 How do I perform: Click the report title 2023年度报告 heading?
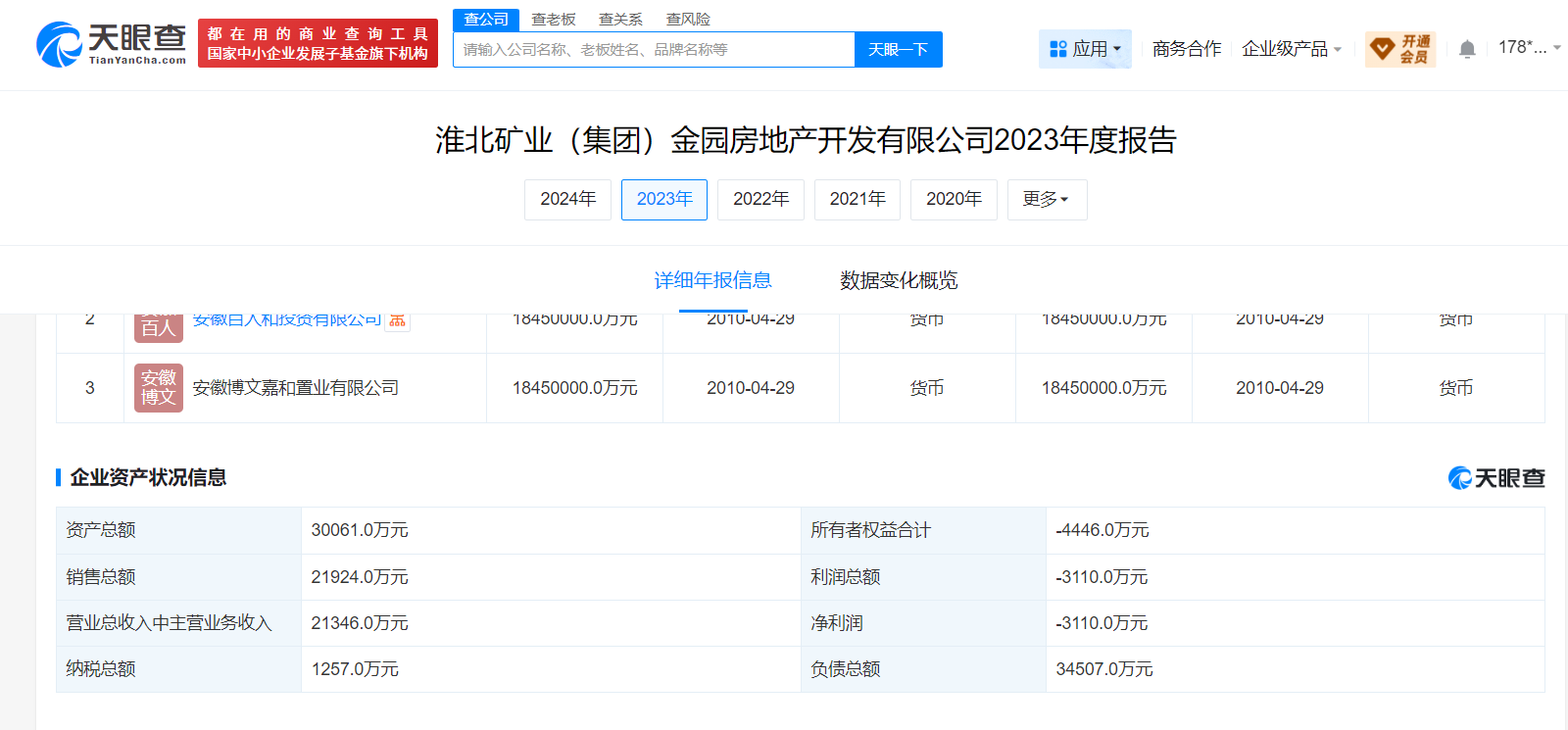[806, 140]
